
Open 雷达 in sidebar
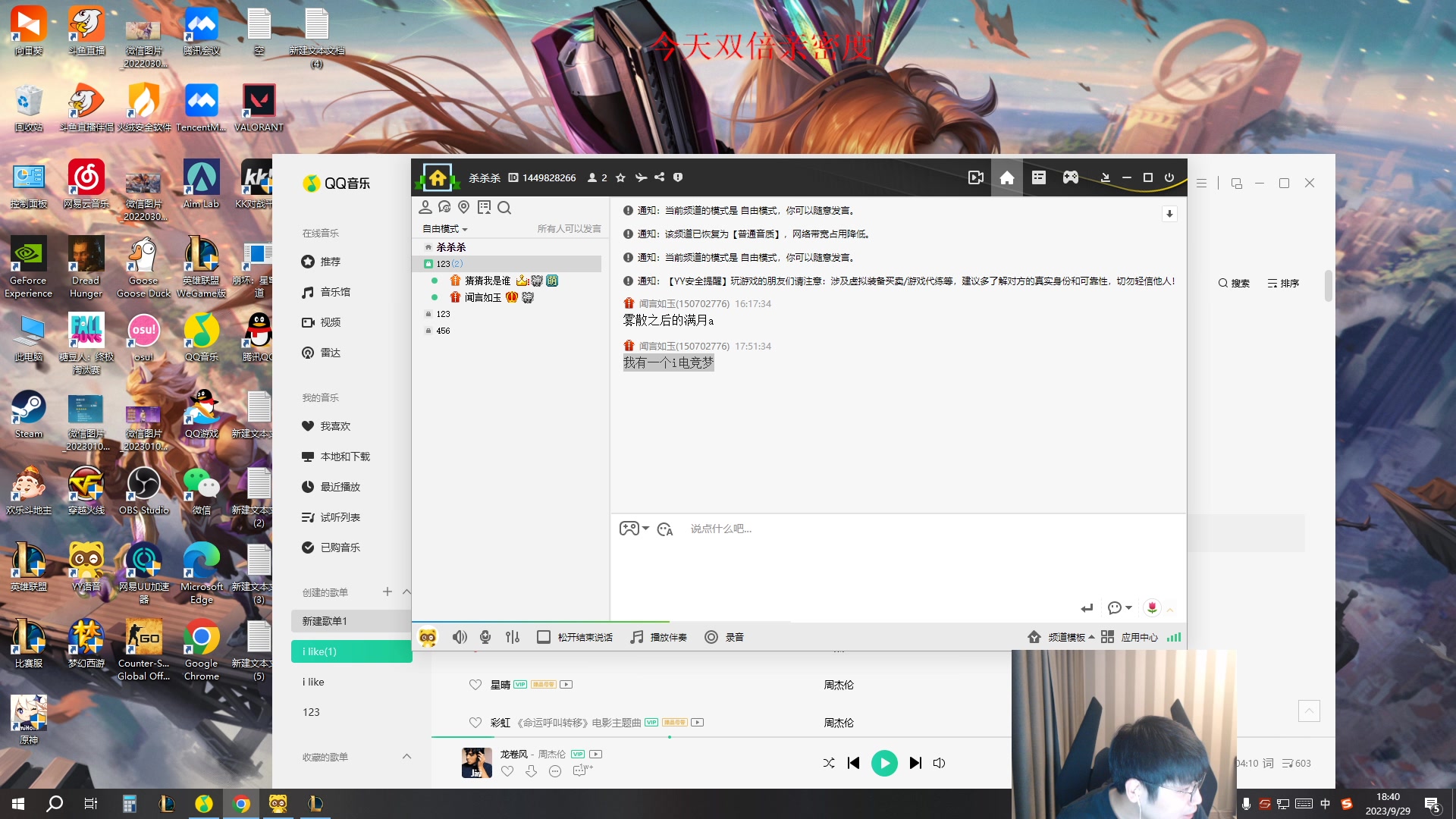click(321, 353)
